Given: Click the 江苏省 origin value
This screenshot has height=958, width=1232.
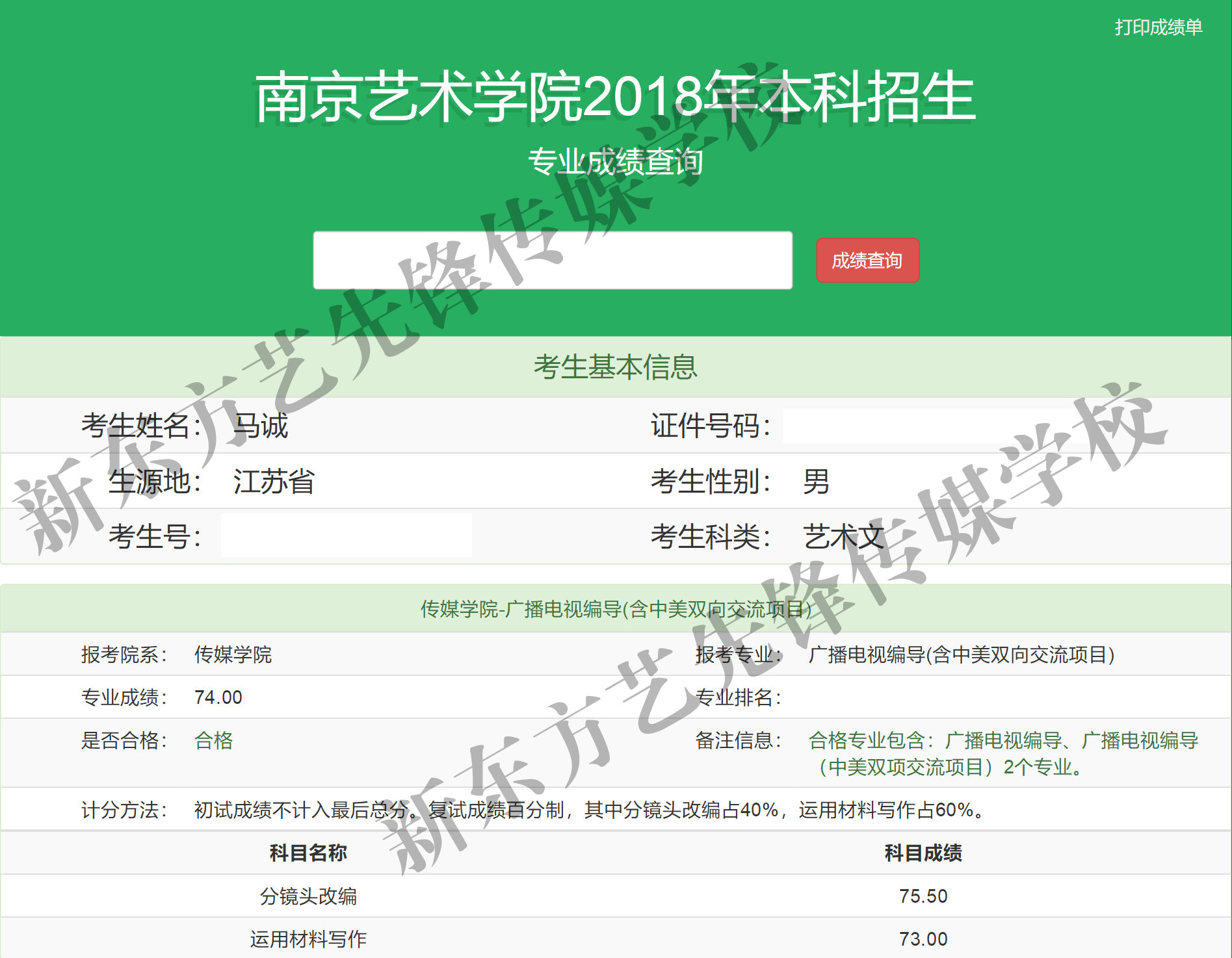Looking at the screenshot, I should [x=274, y=482].
